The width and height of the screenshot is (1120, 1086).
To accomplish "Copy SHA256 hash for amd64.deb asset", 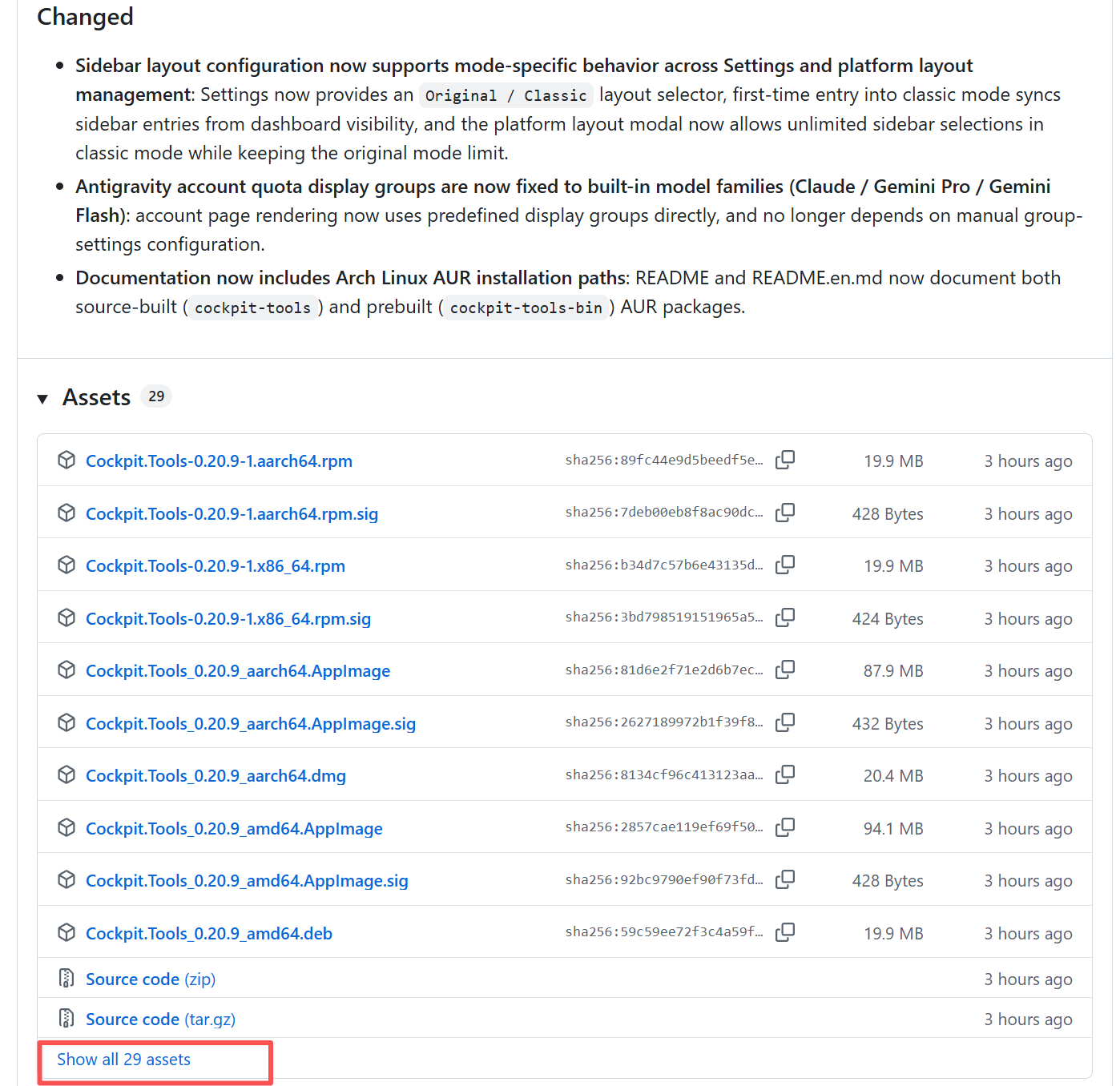I will click(x=785, y=932).
